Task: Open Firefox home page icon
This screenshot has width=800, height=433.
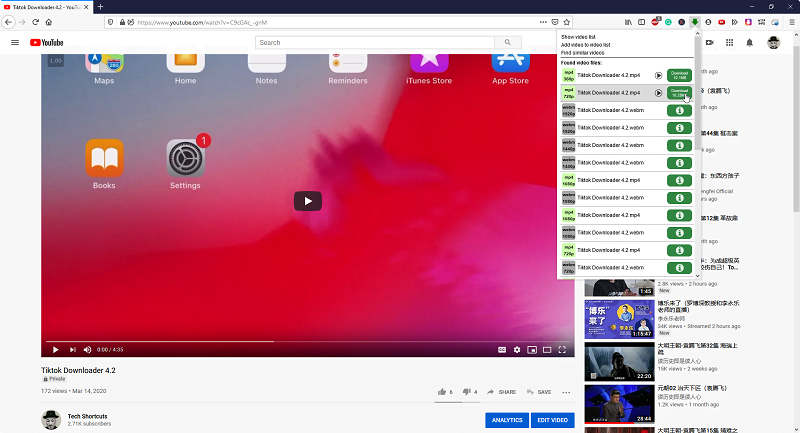Action: coord(48,22)
